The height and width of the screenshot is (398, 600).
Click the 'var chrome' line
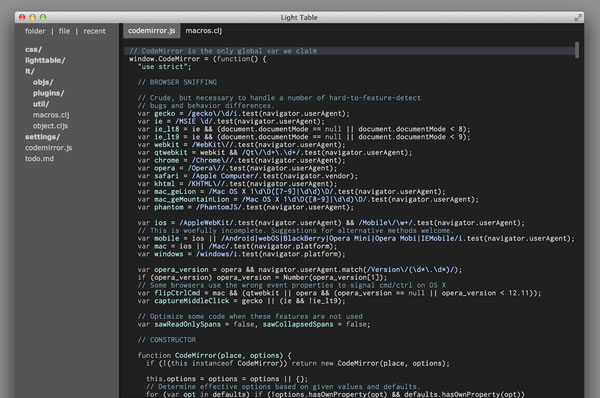click(x=241, y=160)
